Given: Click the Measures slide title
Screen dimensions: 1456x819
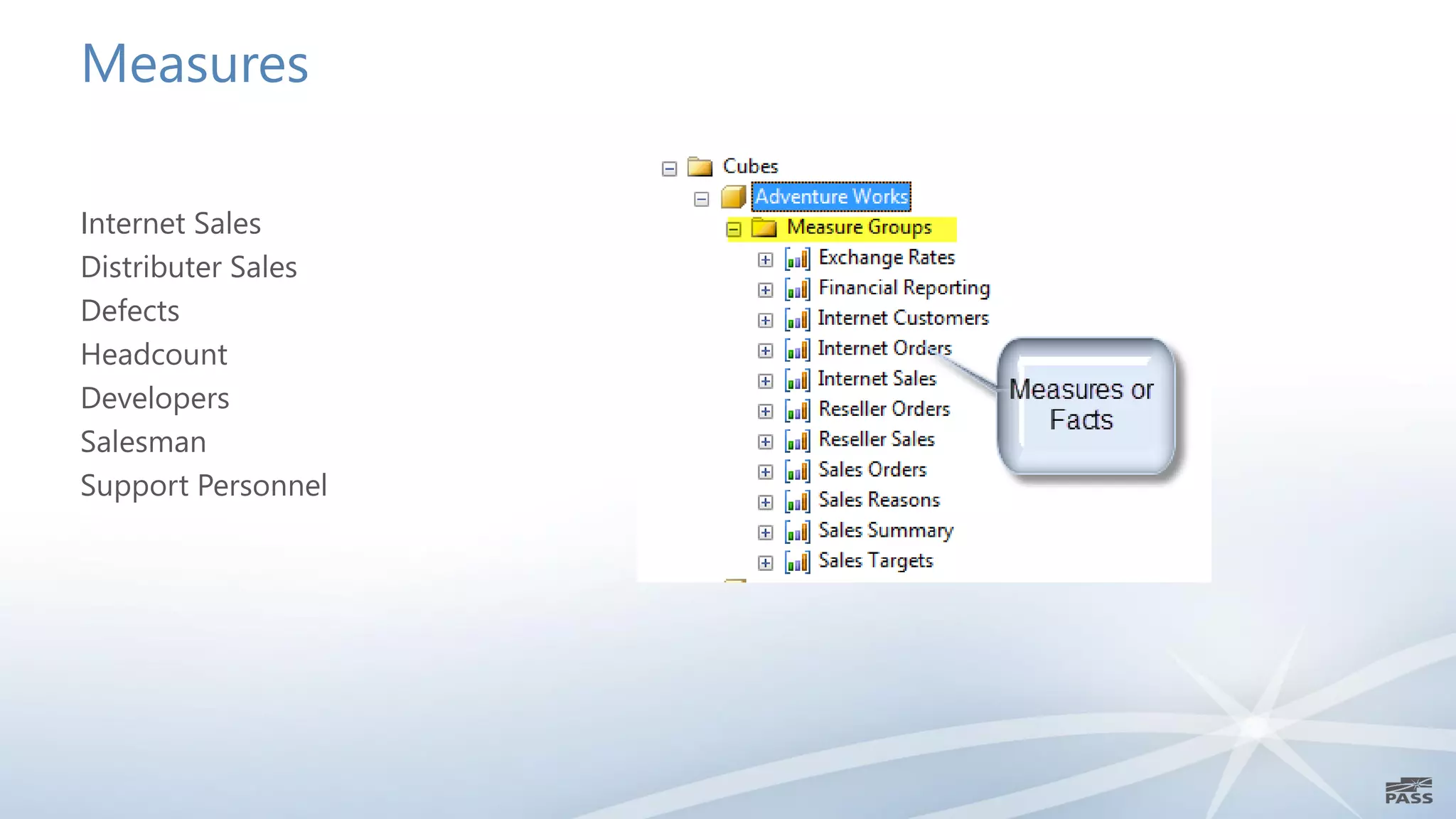Looking at the screenshot, I should click(x=195, y=64).
